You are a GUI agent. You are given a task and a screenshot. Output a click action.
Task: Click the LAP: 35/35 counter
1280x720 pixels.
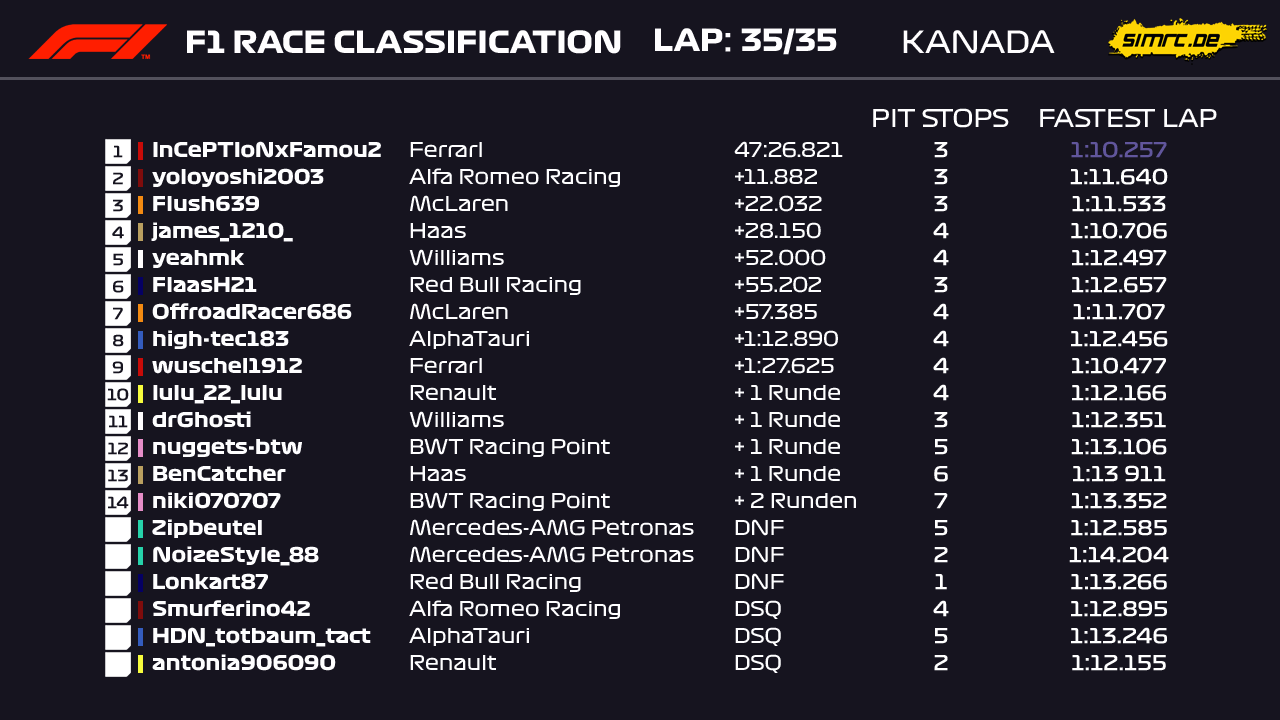point(745,41)
